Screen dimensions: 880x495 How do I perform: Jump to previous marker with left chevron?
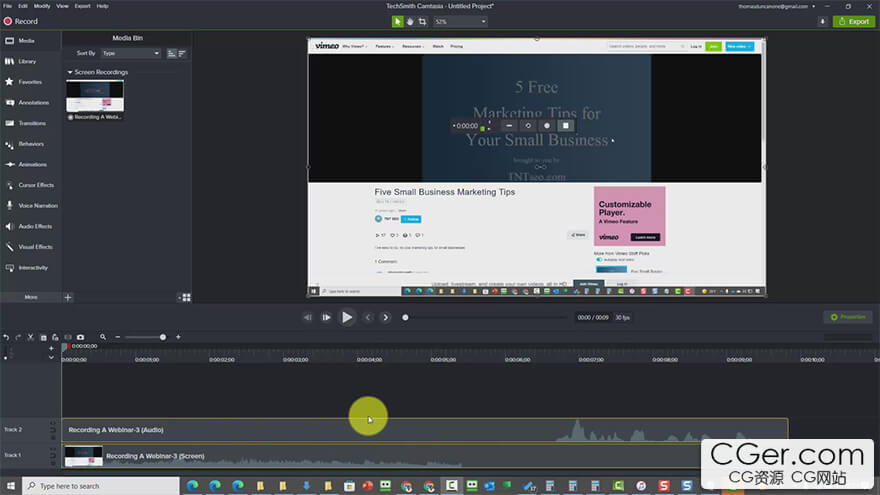pyautogui.click(x=368, y=317)
